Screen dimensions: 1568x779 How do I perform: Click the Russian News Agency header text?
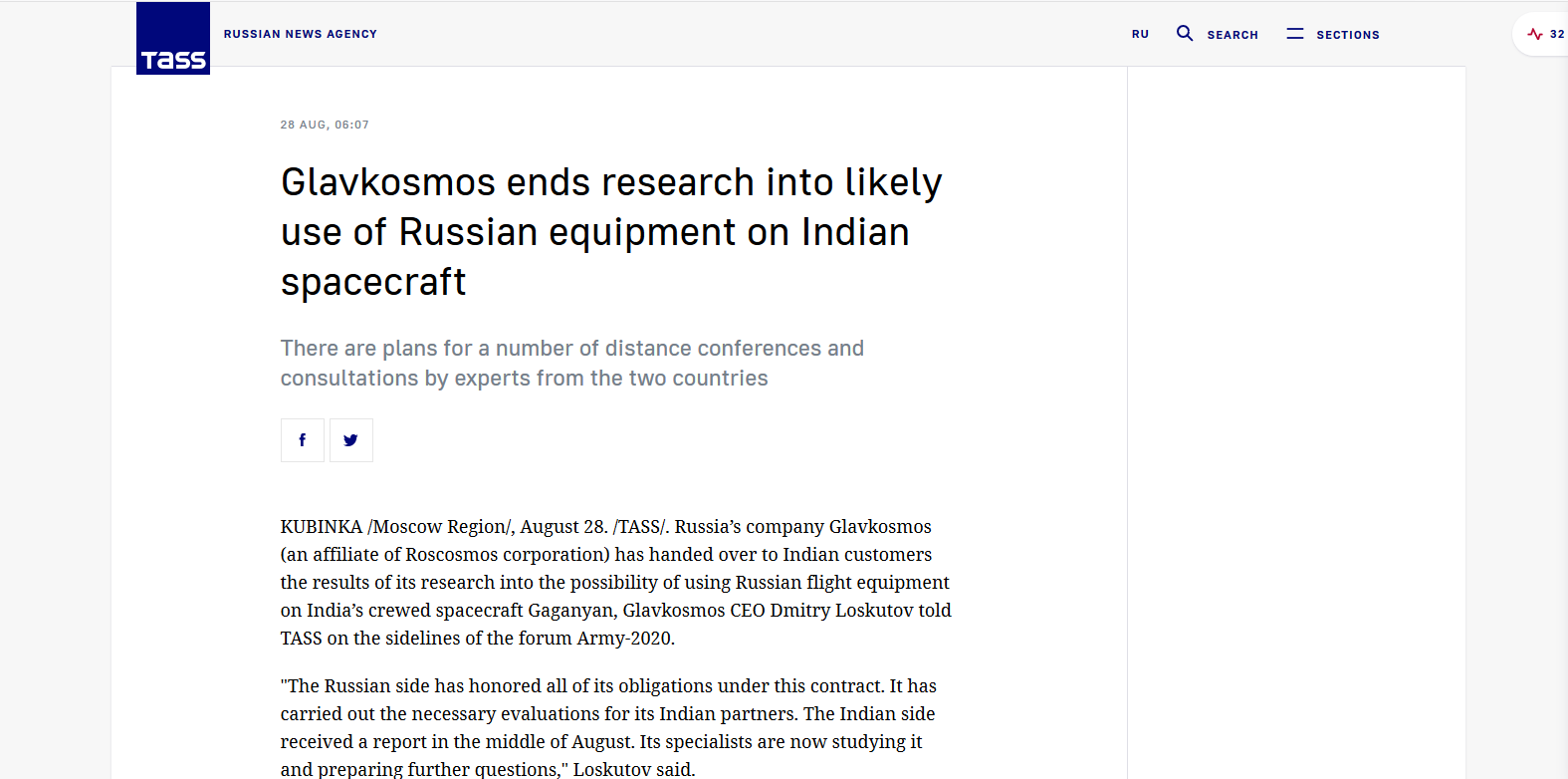pos(300,34)
